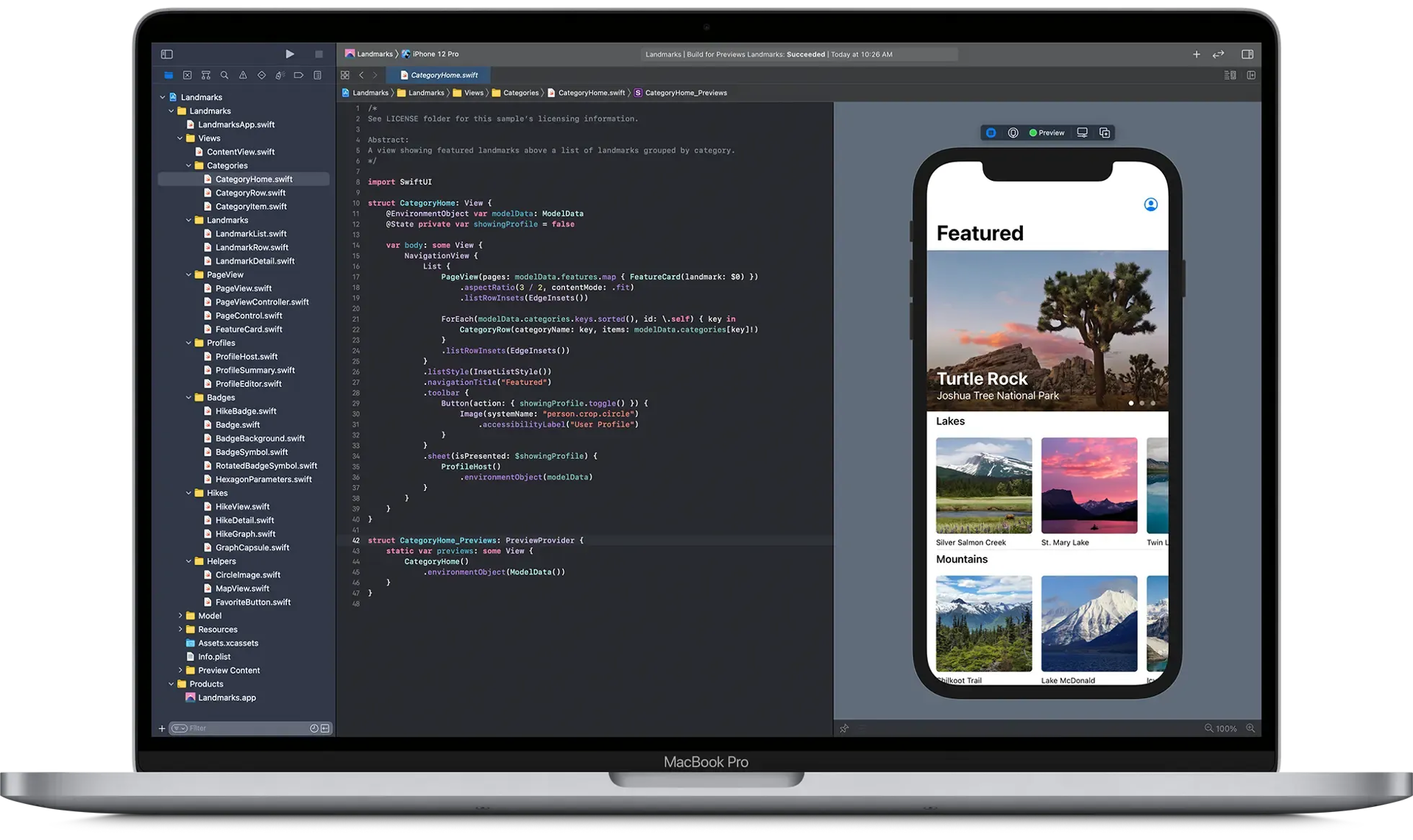Screen dimensions: 1413x840
Task: Toggle live preview mode button
Action: (991, 132)
